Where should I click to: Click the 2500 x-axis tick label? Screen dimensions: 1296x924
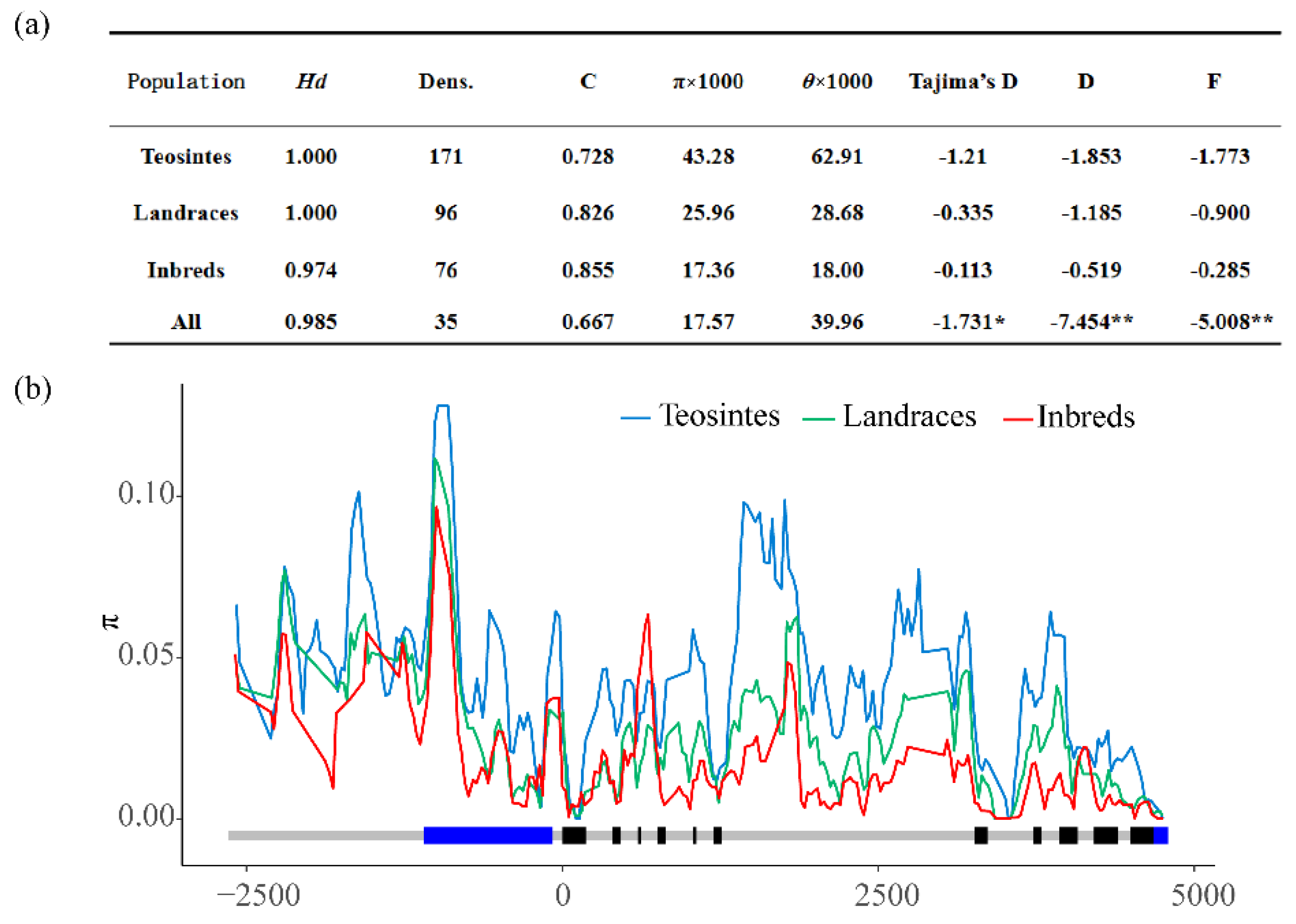pos(886,895)
